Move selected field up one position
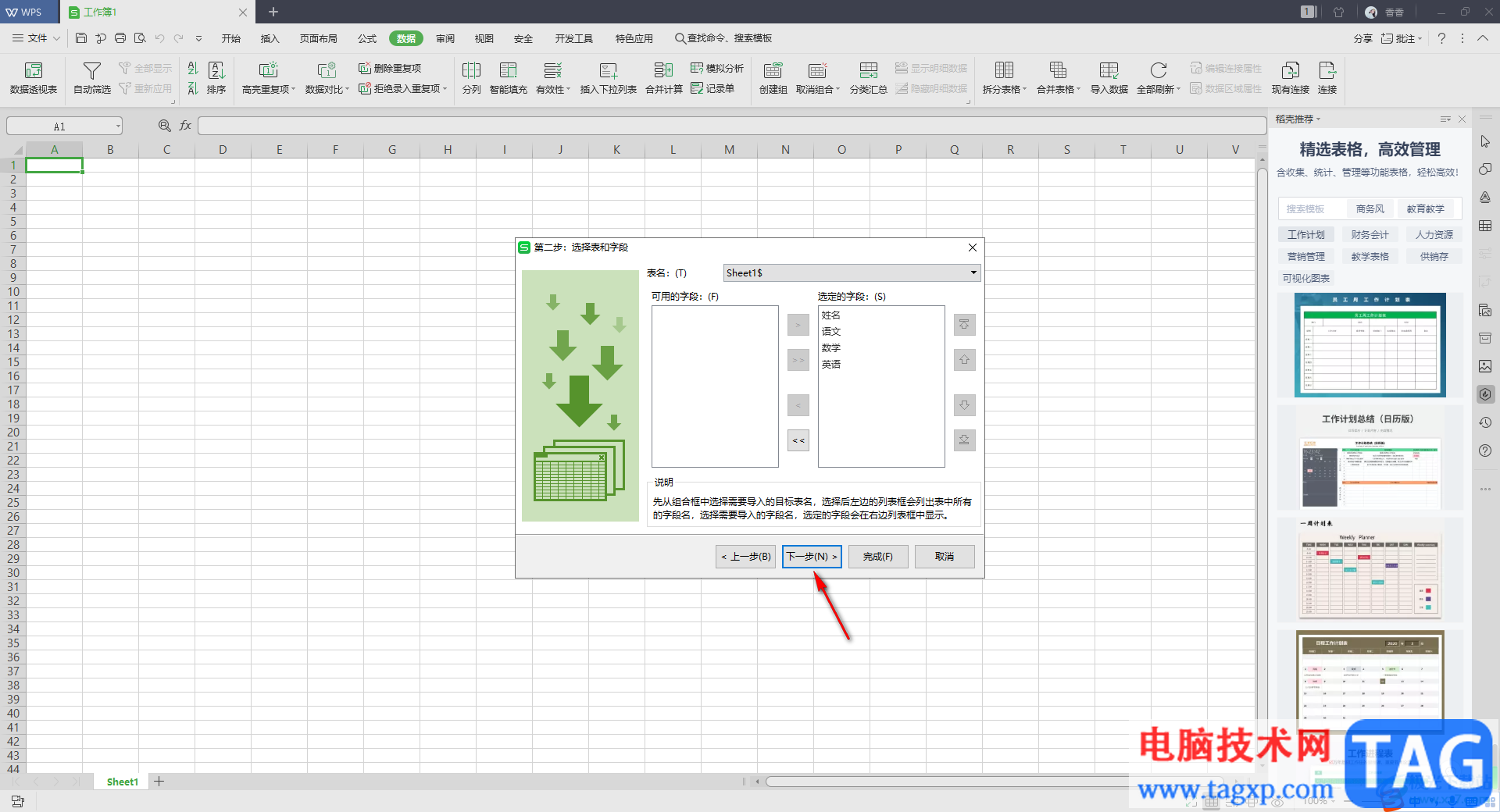This screenshot has width=1500, height=812. pos(964,360)
